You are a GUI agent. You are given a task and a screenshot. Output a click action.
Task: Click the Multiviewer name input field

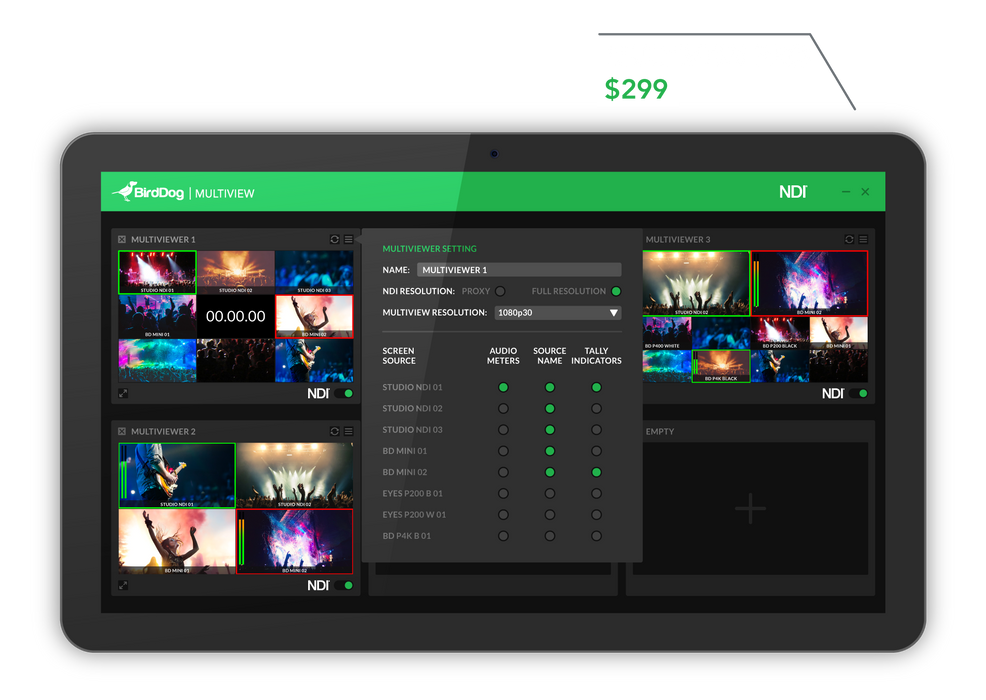(x=518, y=270)
